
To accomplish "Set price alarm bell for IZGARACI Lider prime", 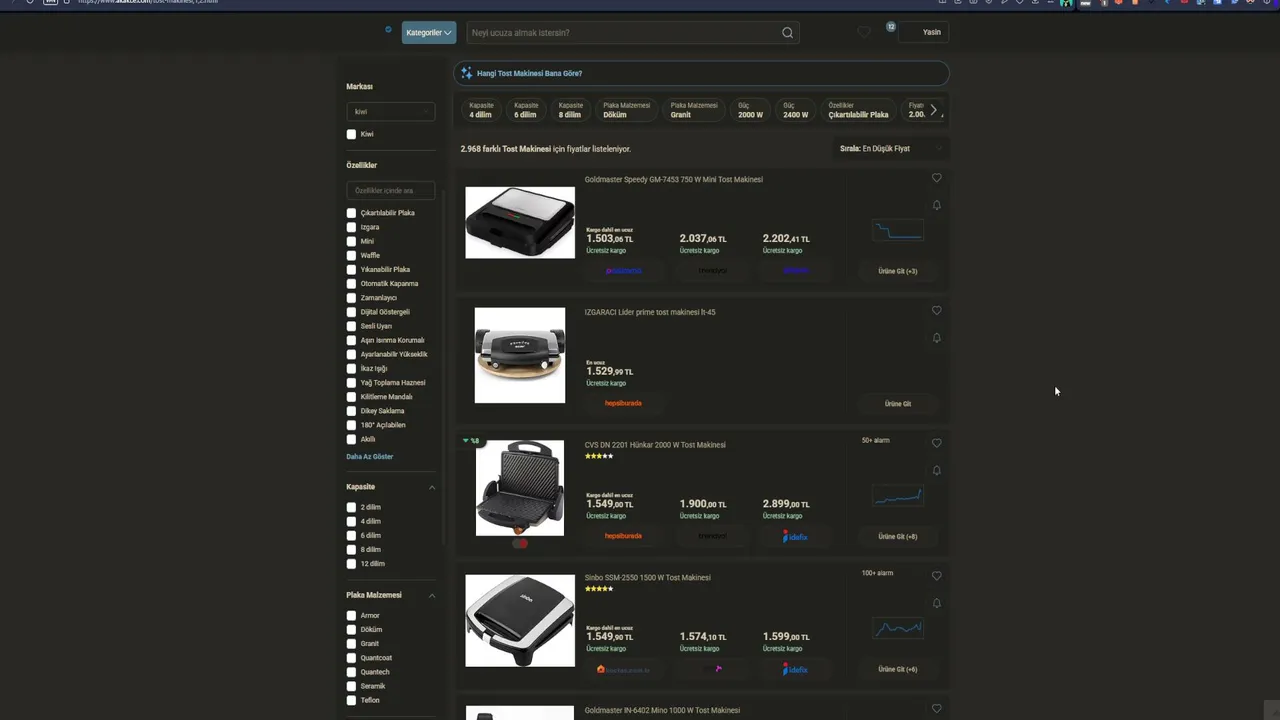I will click(937, 338).
